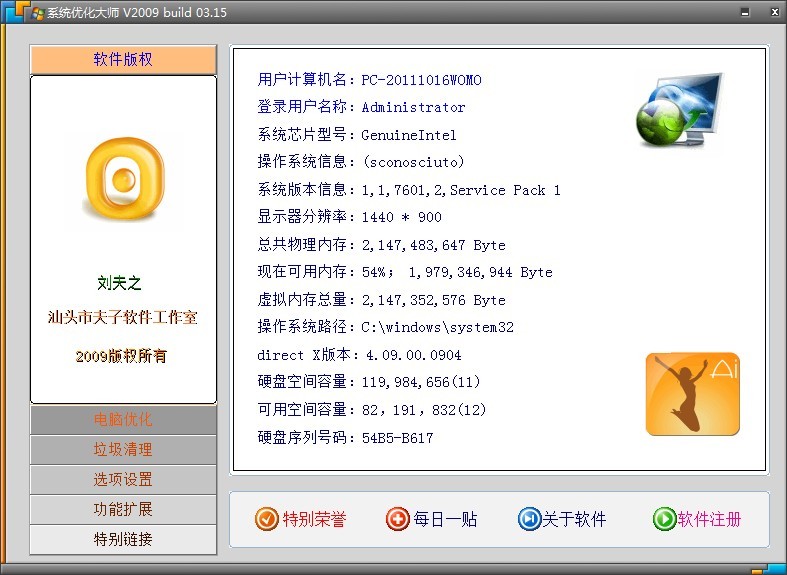Open the 特别链接 sidebar tab

click(x=123, y=540)
